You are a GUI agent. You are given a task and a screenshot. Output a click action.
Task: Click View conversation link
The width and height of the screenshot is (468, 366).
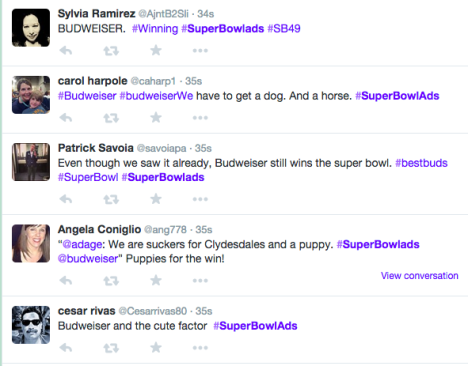coord(419,276)
